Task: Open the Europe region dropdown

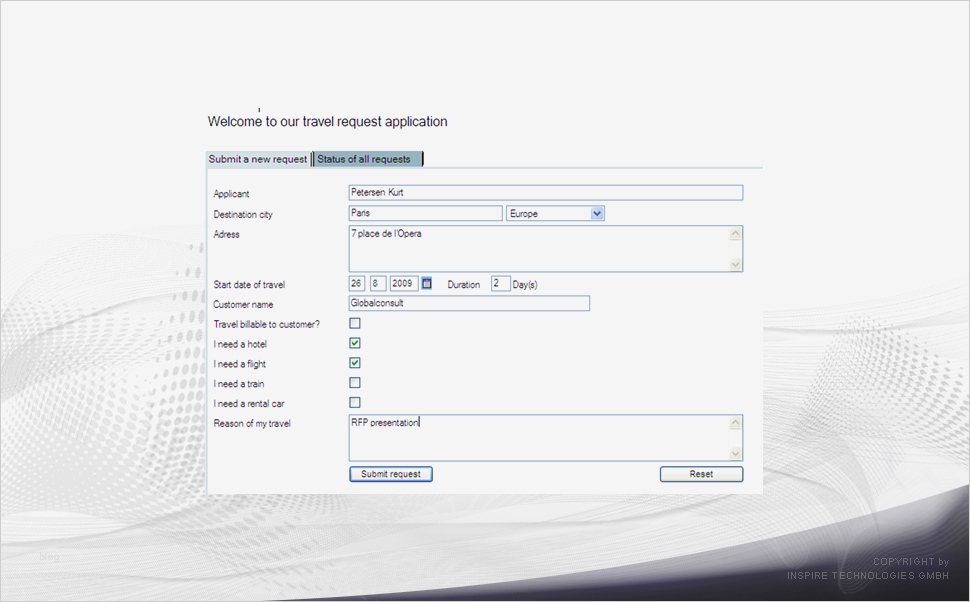Action: (x=555, y=213)
